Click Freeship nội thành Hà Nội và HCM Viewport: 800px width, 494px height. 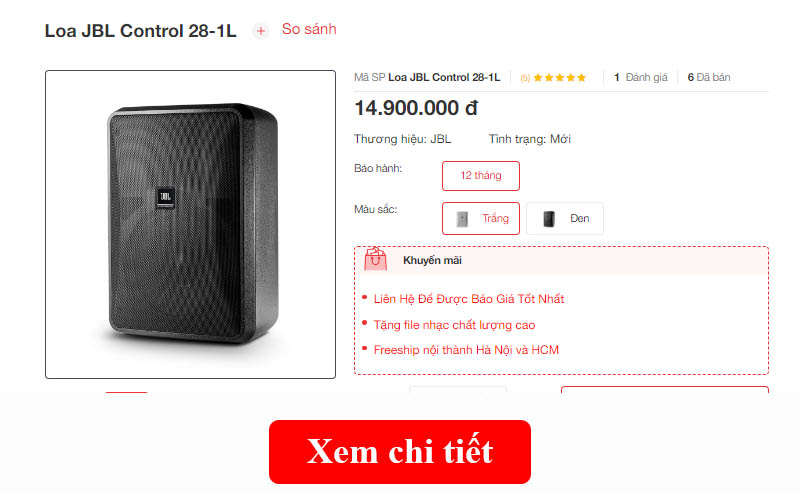click(466, 350)
